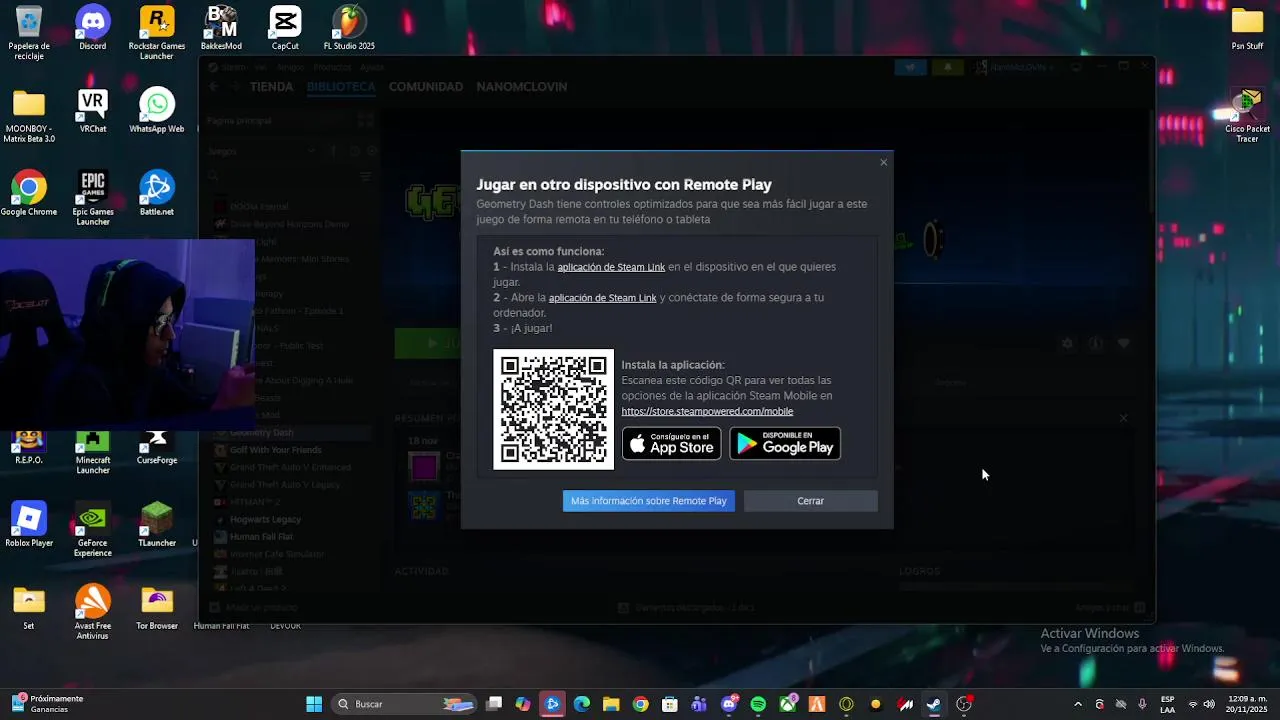
Task: Close the Remote Play dialog with X
Action: pos(883,162)
